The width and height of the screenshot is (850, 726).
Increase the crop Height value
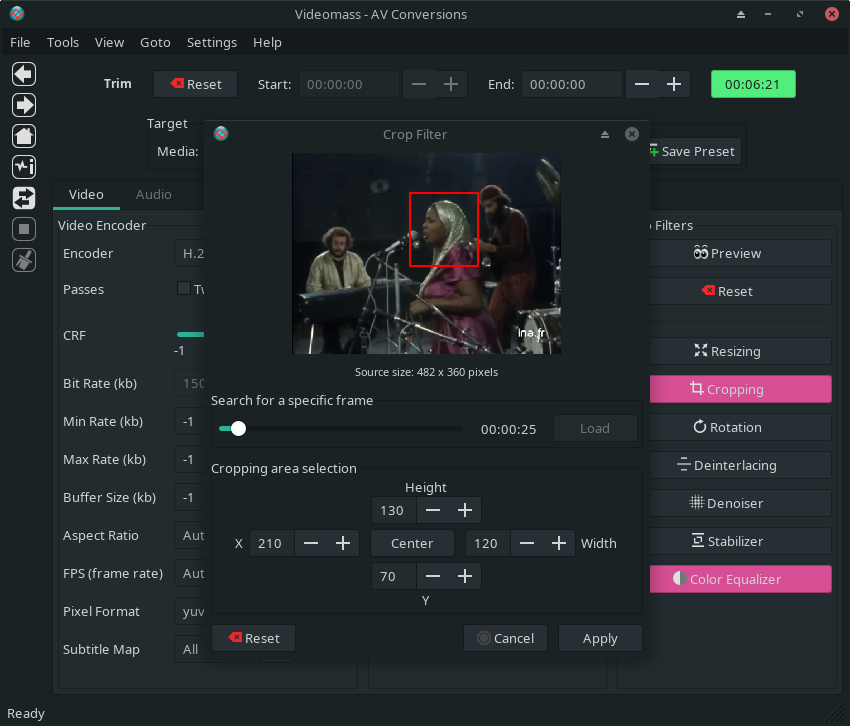[465, 510]
